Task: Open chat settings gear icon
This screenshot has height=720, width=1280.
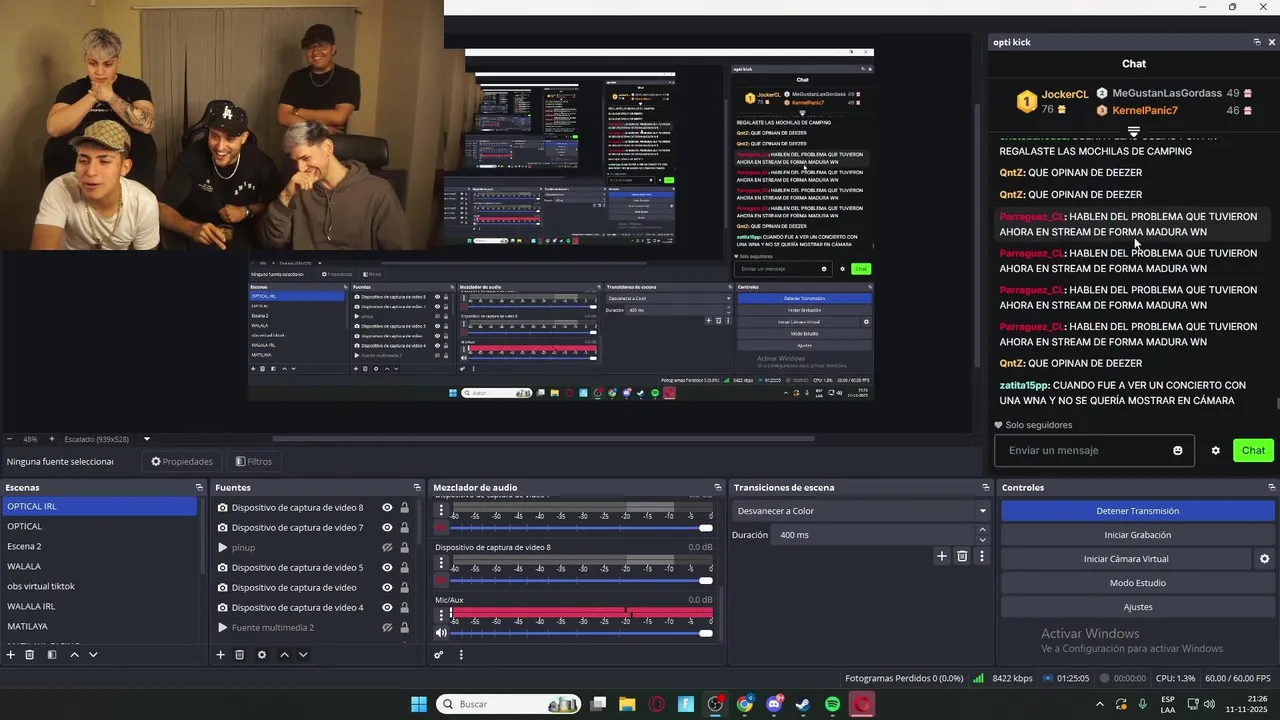Action: pos(1216,451)
